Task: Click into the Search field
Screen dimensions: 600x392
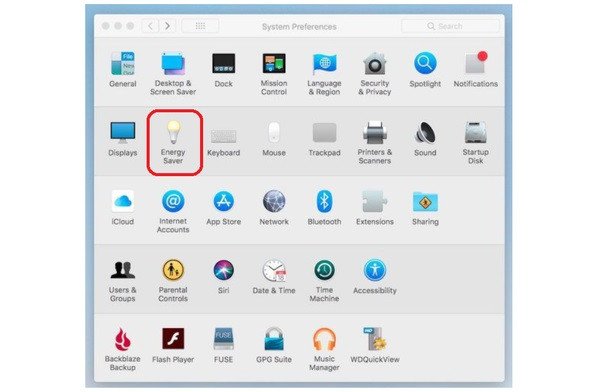Action: pos(450,26)
